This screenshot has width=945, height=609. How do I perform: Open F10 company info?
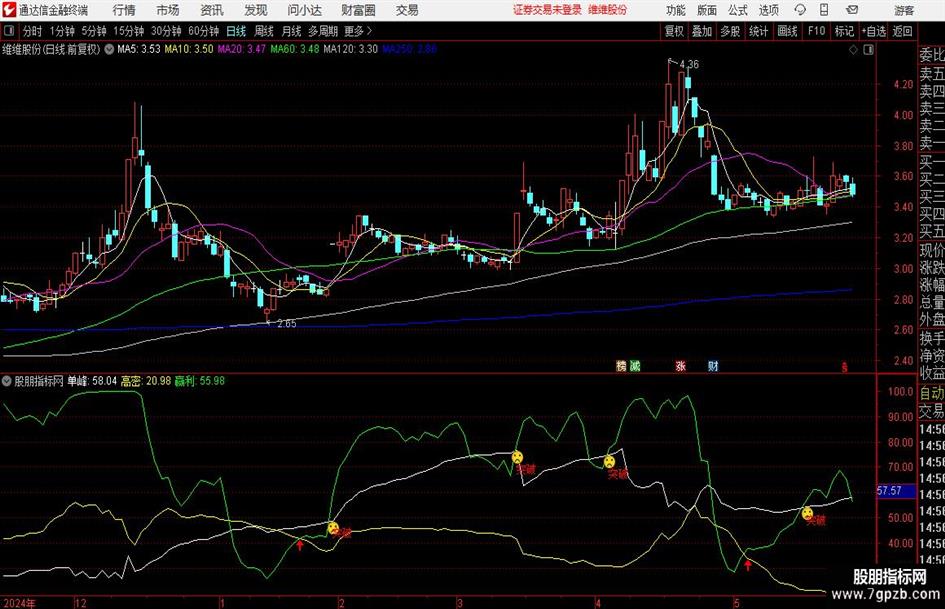(816, 31)
